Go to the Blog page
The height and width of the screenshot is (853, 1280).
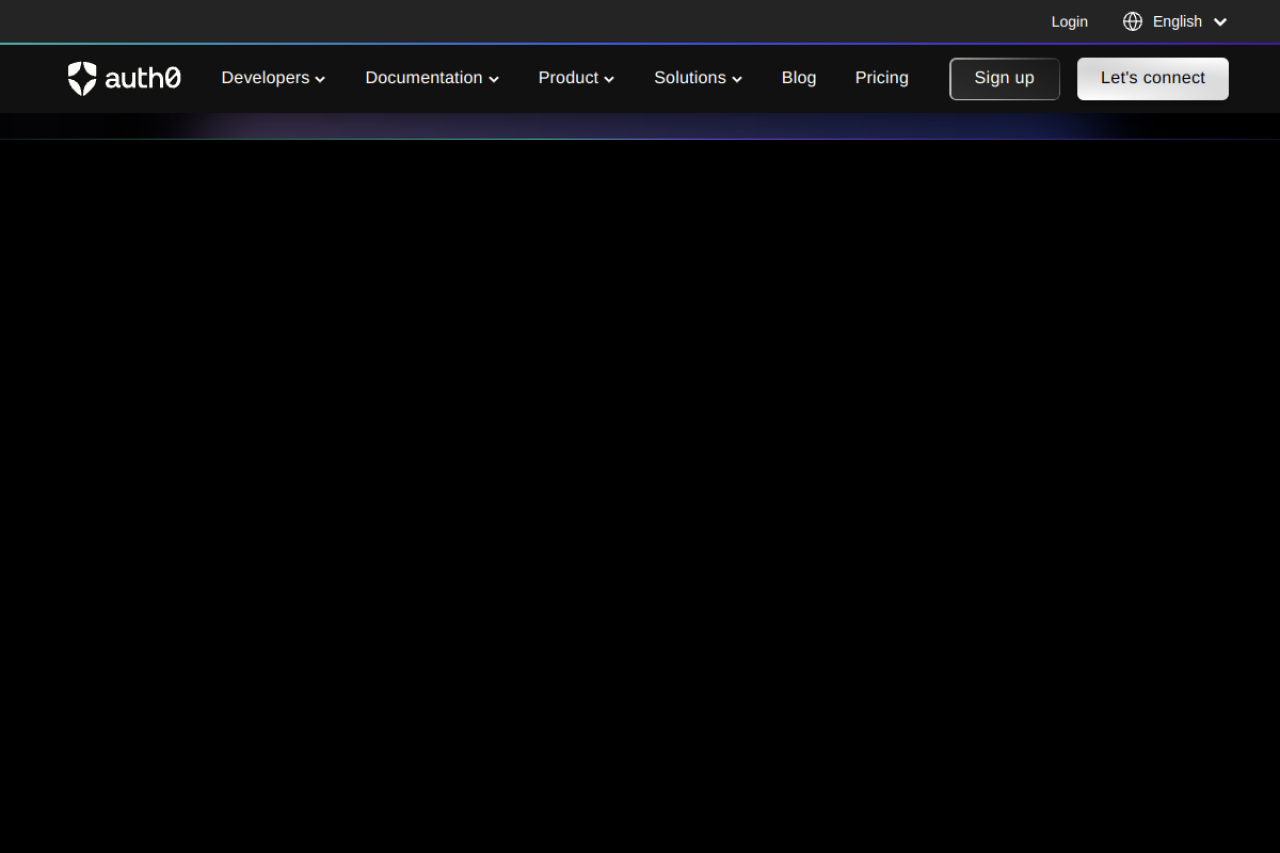(x=798, y=78)
